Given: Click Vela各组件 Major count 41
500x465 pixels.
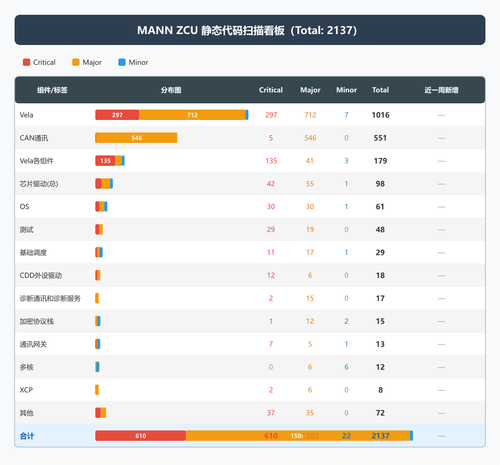Looking at the screenshot, I should click(x=310, y=161).
